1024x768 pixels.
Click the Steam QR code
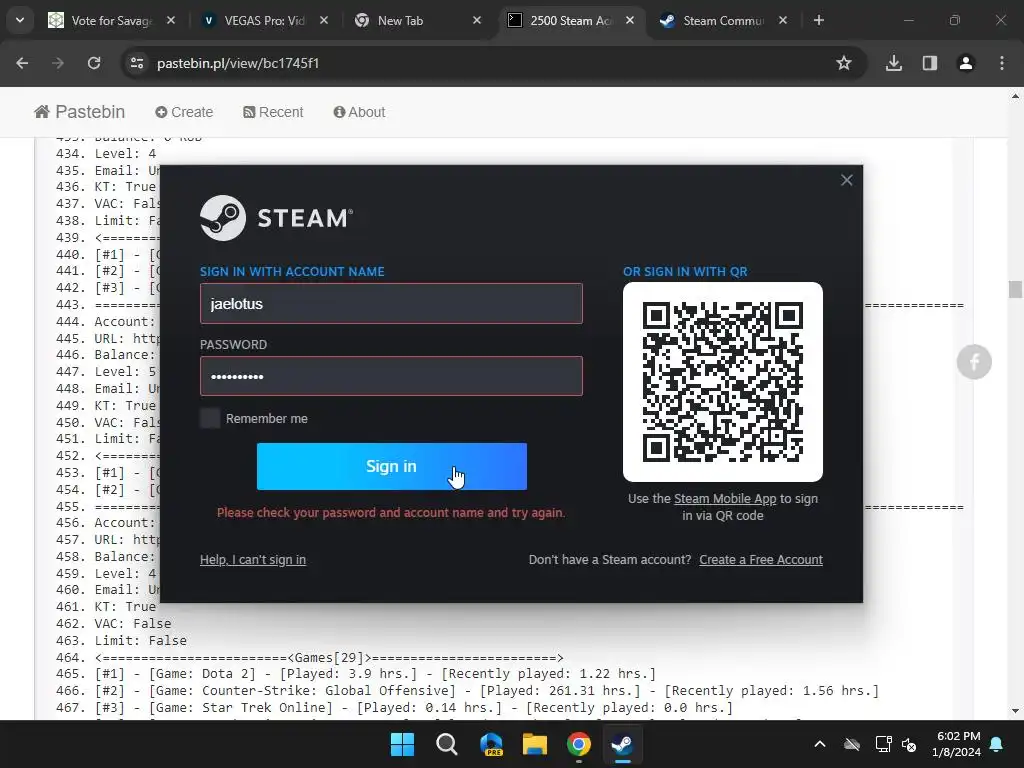pos(723,382)
